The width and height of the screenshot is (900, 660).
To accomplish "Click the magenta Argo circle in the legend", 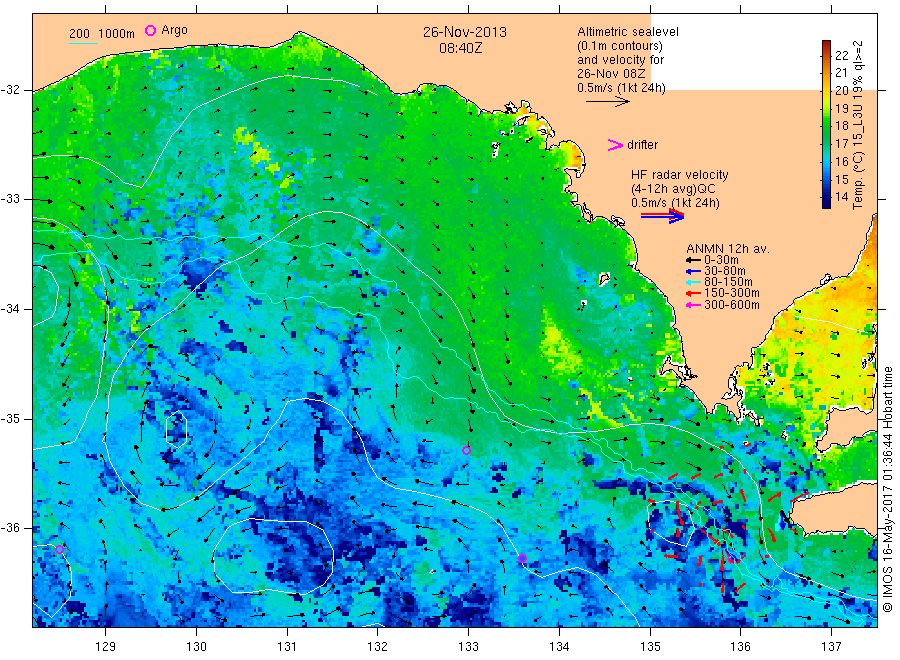I will point(150,30).
